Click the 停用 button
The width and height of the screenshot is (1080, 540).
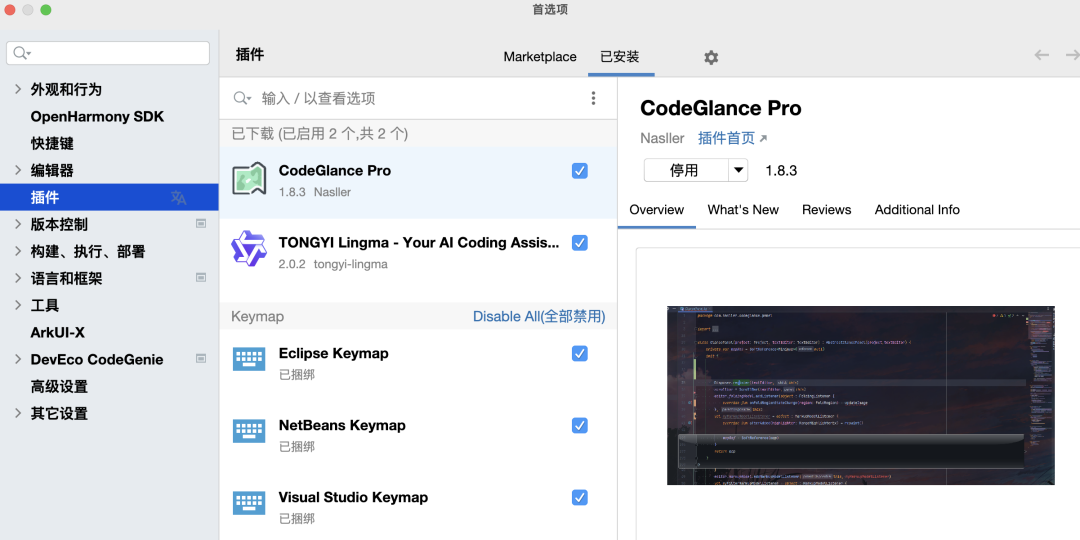click(686, 170)
